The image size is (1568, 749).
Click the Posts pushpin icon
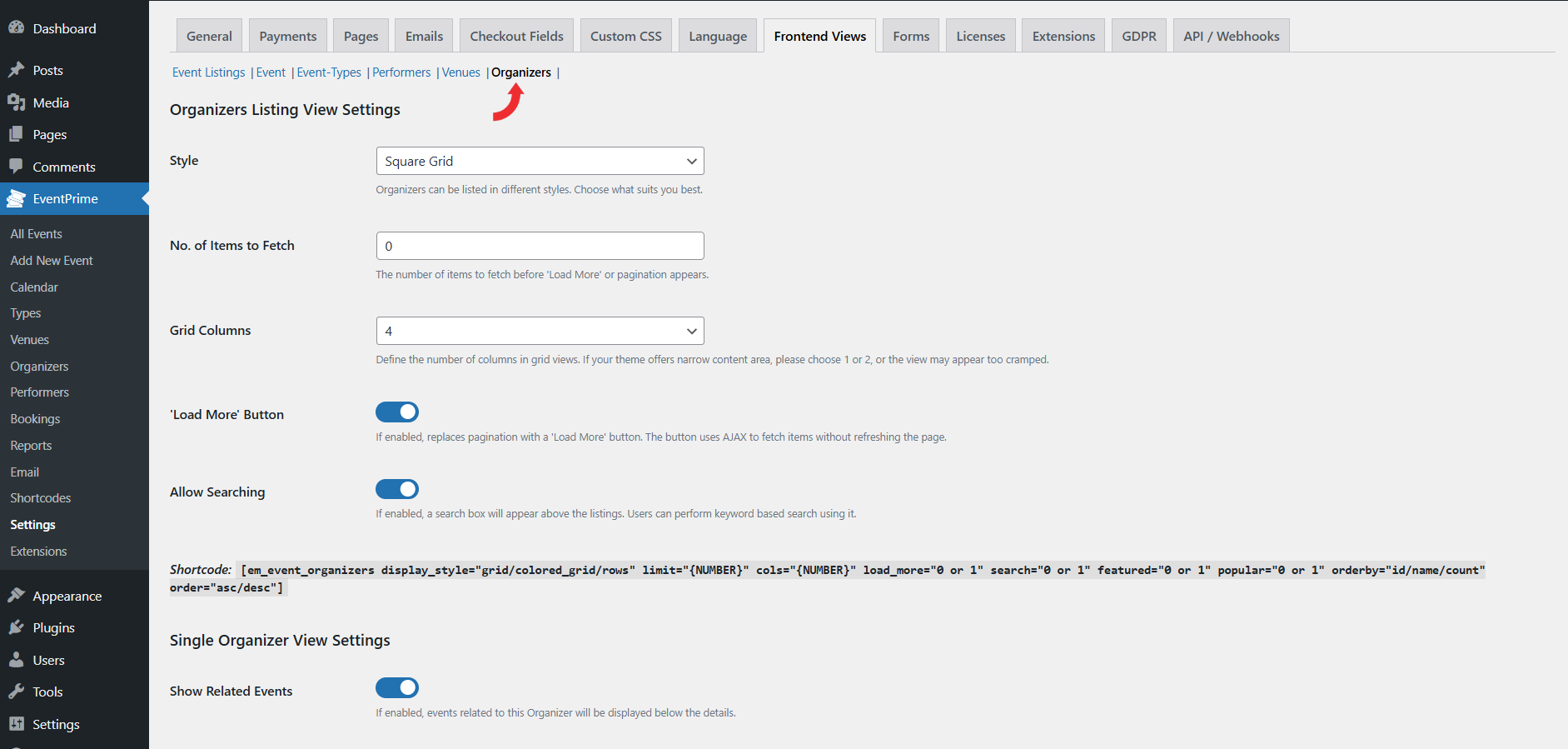[16, 70]
